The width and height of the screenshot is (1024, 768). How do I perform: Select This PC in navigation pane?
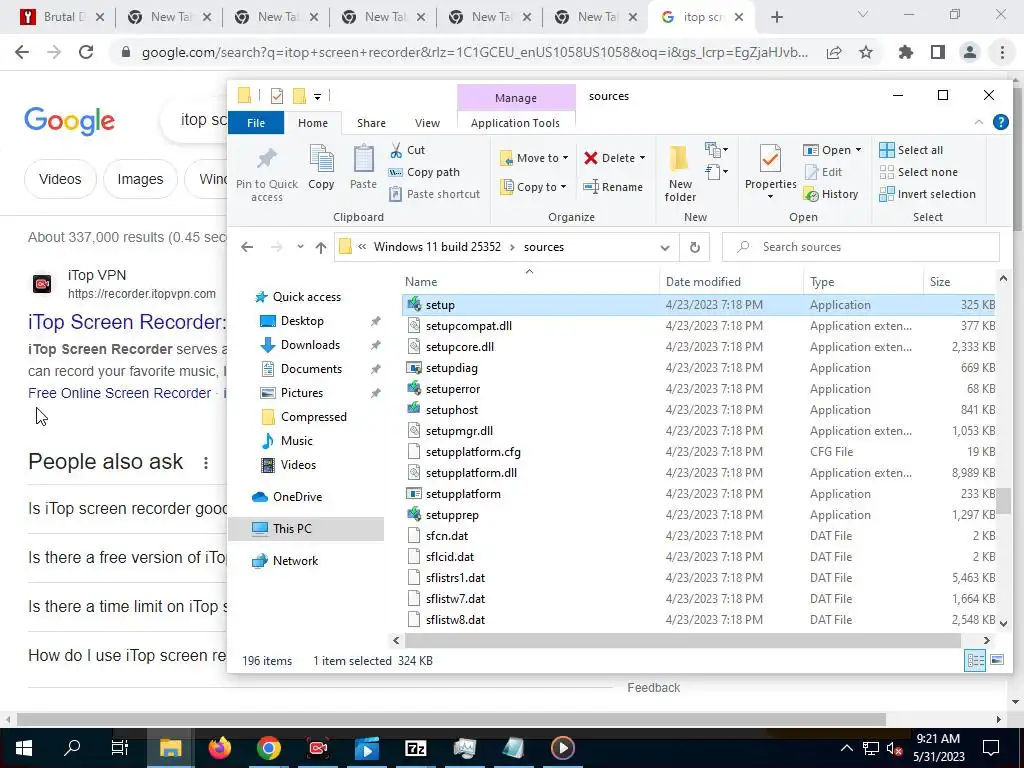click(292, 528)
